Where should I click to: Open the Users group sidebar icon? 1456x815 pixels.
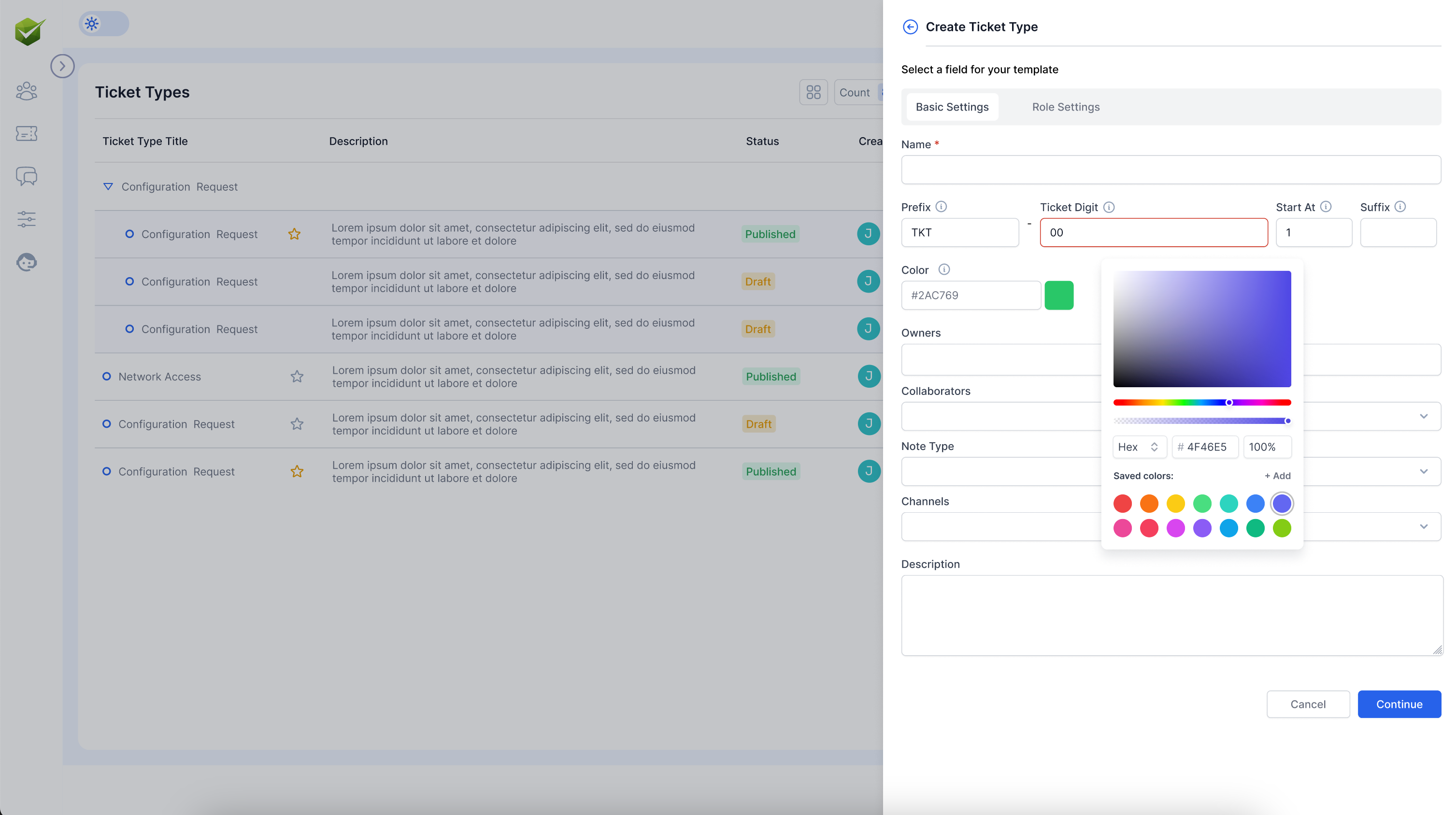tap(27, 91)
